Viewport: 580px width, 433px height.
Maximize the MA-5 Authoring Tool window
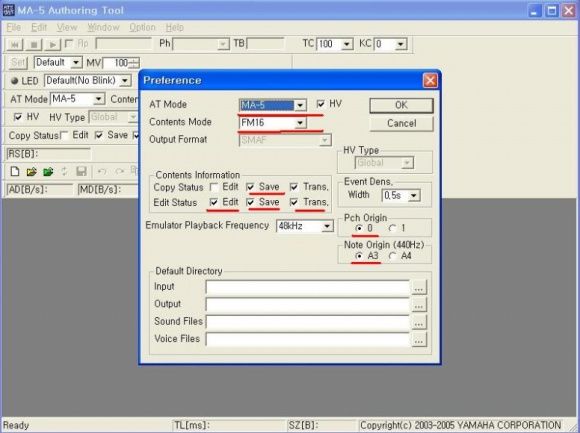point(552,10)
